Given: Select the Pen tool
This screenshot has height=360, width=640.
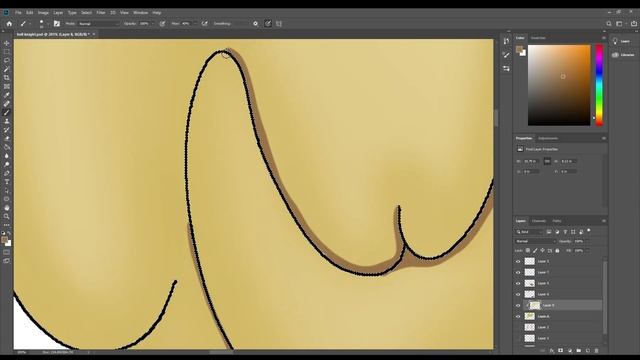Looking at the screenshot, I should pos(7,173).
